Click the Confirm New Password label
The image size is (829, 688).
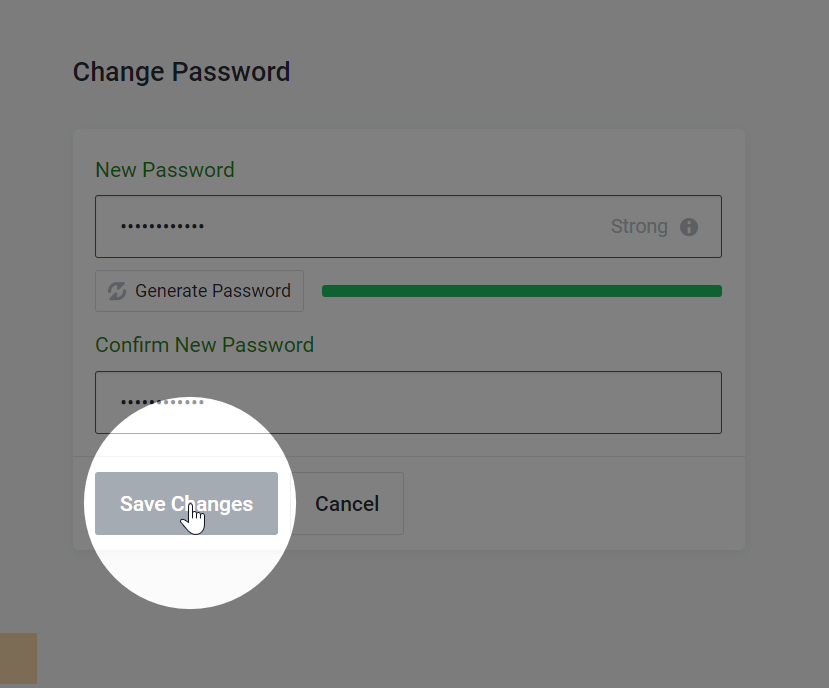point(205,345)
